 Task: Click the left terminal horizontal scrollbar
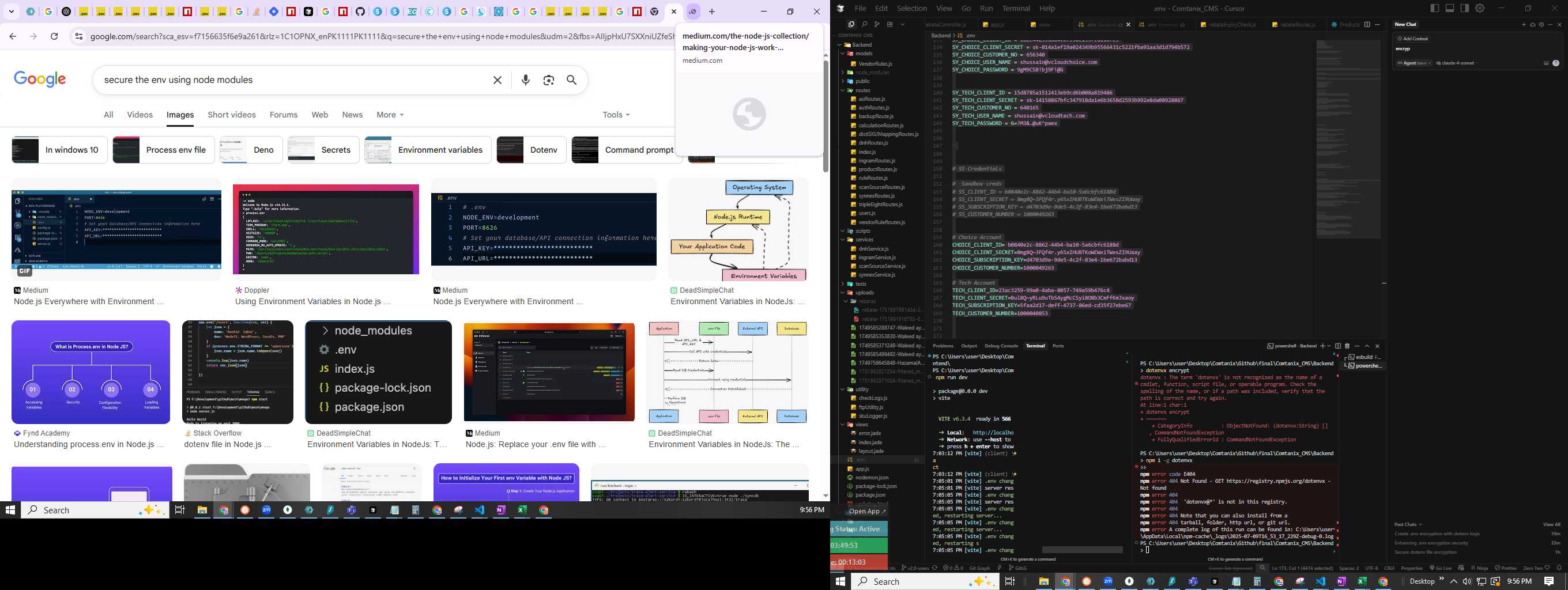(x=1081, y=549)
